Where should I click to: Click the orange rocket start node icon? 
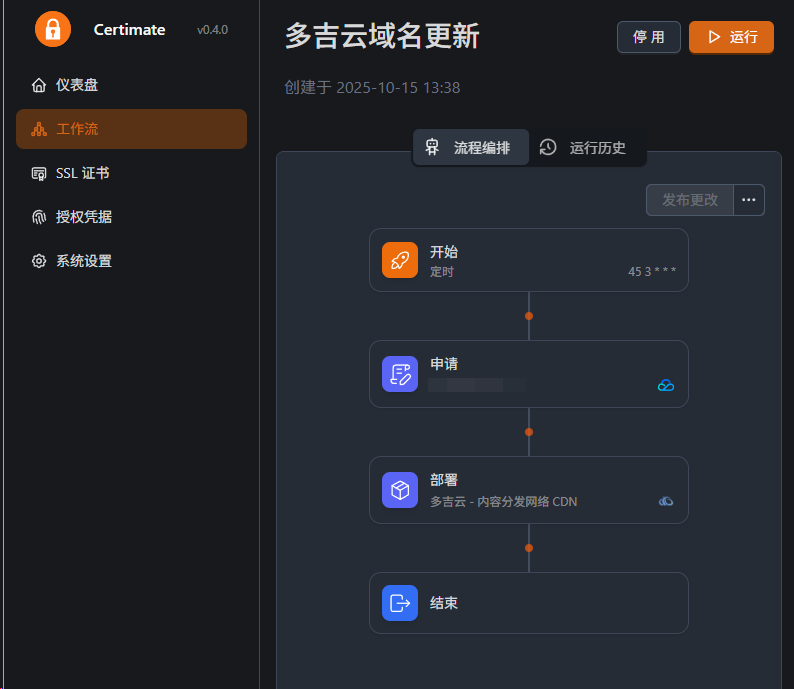(x=400, y=260)
